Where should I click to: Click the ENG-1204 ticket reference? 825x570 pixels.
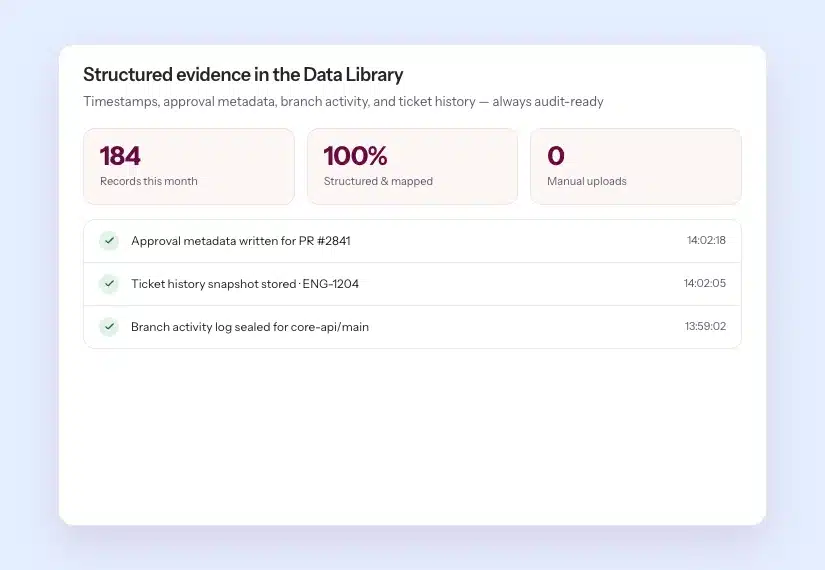coord(330,284)
